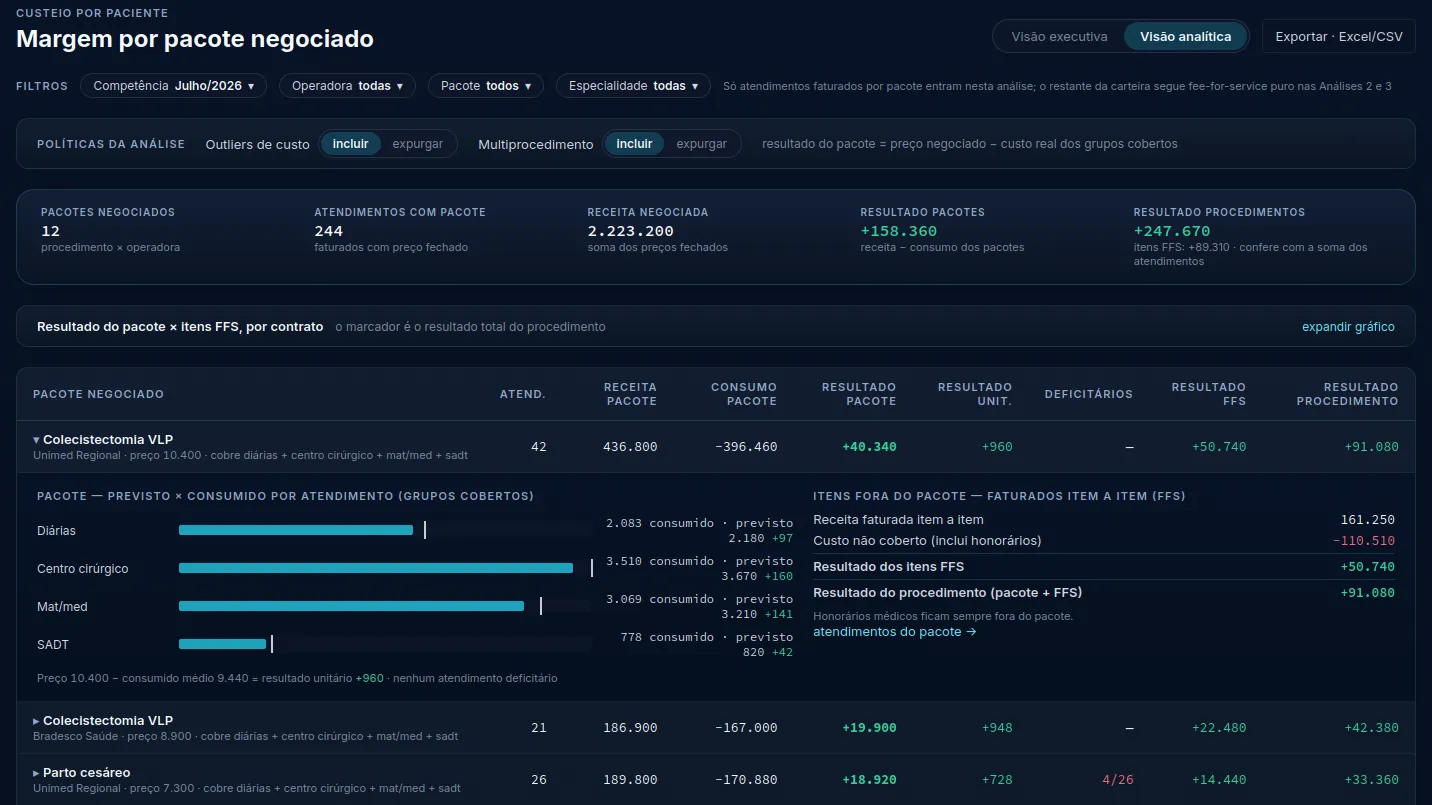
Task: Click the SADT consumption bar
Action: tap(222, 644)
